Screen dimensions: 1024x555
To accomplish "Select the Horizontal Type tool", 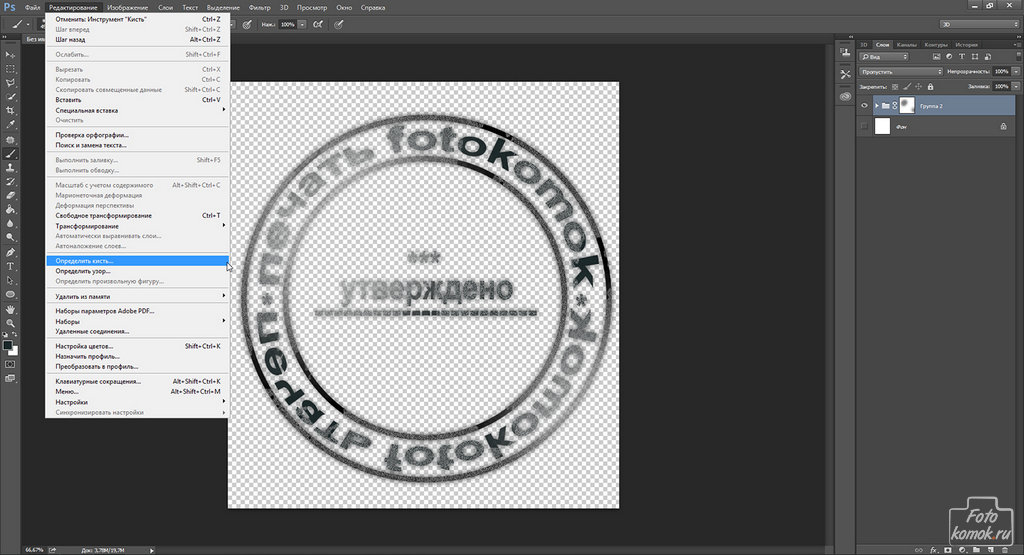I will pos(10,266).
